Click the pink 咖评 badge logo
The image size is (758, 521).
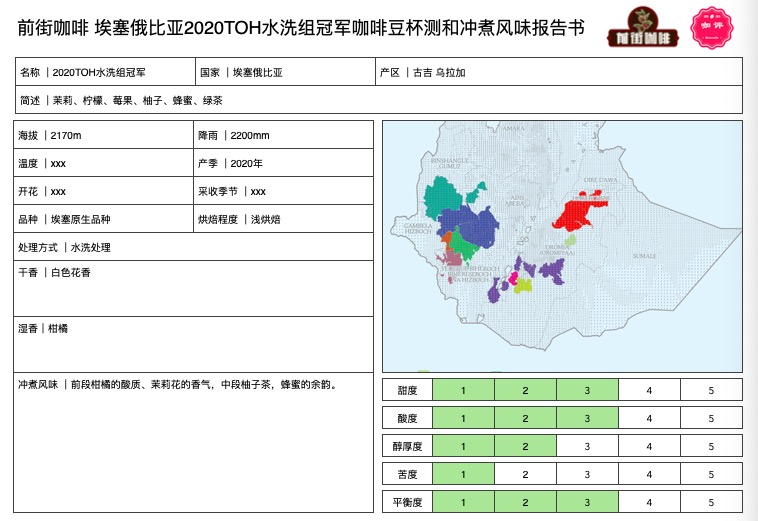(712, 27)
